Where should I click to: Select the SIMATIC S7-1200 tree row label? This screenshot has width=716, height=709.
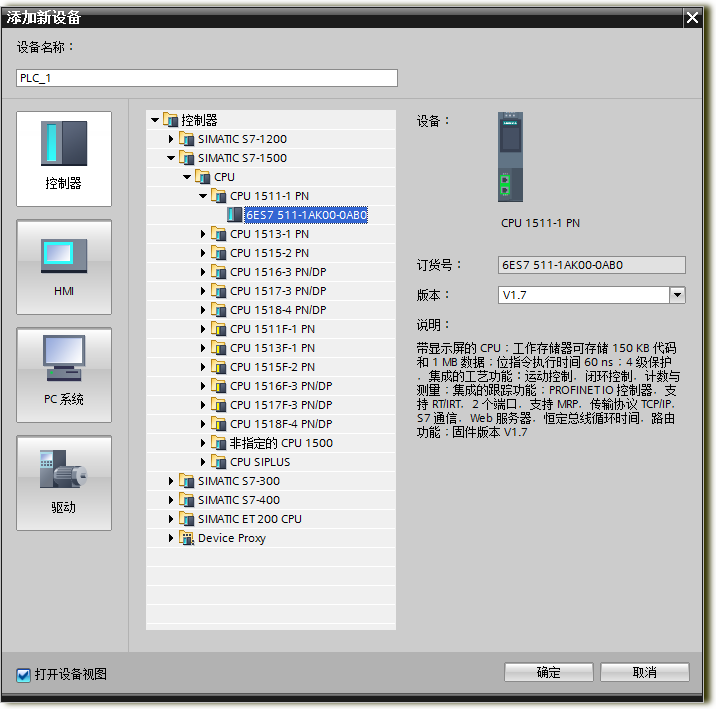[242, 139]
